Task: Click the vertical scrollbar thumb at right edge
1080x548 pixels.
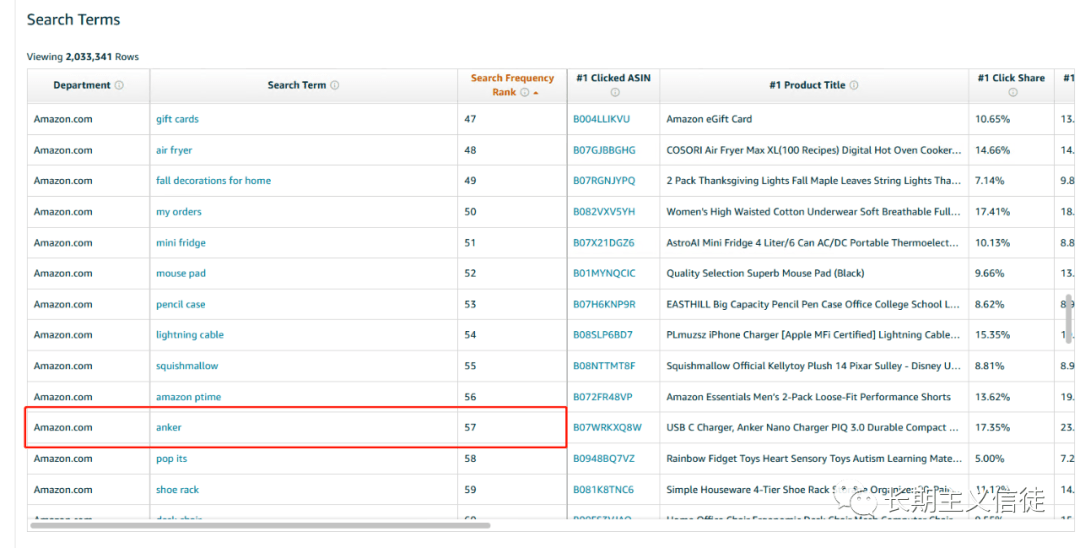Action: (1068, 319)
